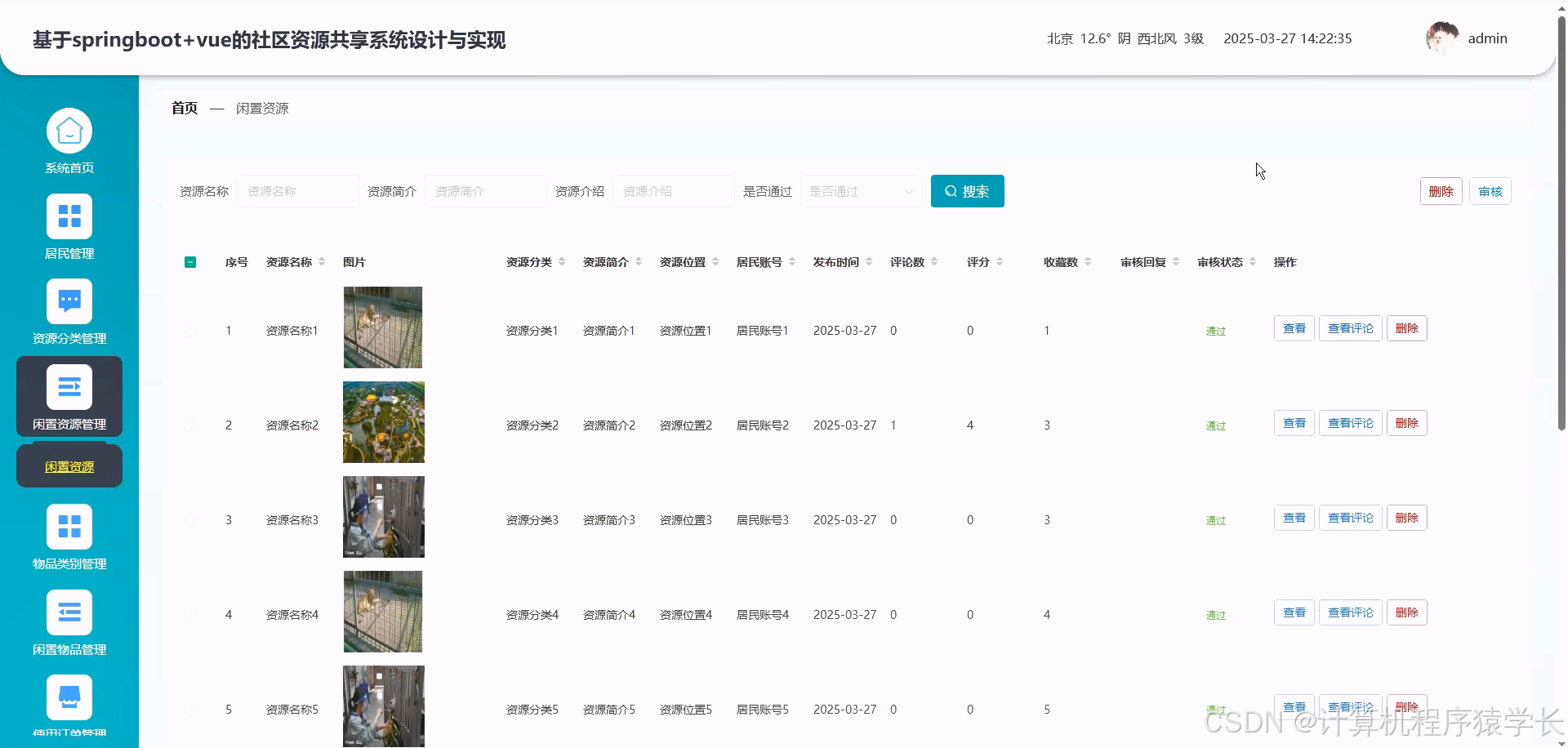Click the red 删除 button top right
Viewport: 1568px width, 748px height.
tap(1441, 191)
